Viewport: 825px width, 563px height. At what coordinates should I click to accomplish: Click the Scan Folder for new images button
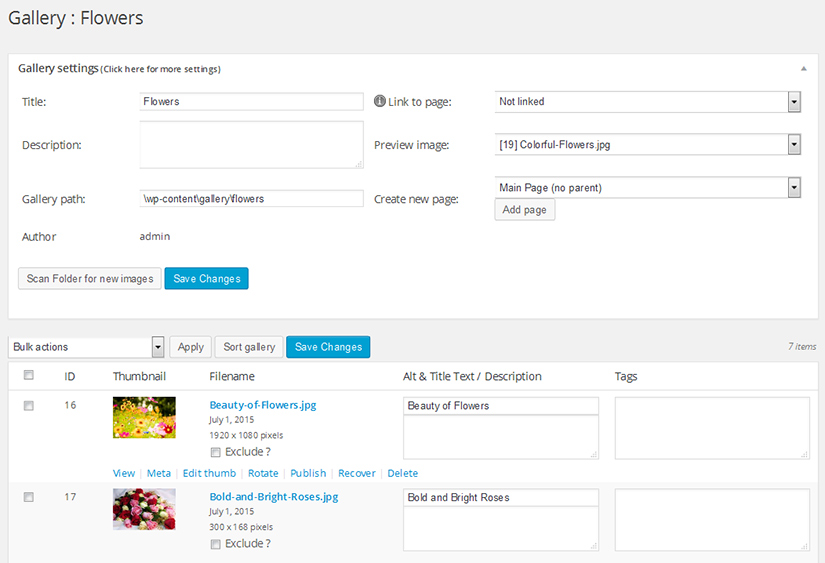[x=89, y=279]
